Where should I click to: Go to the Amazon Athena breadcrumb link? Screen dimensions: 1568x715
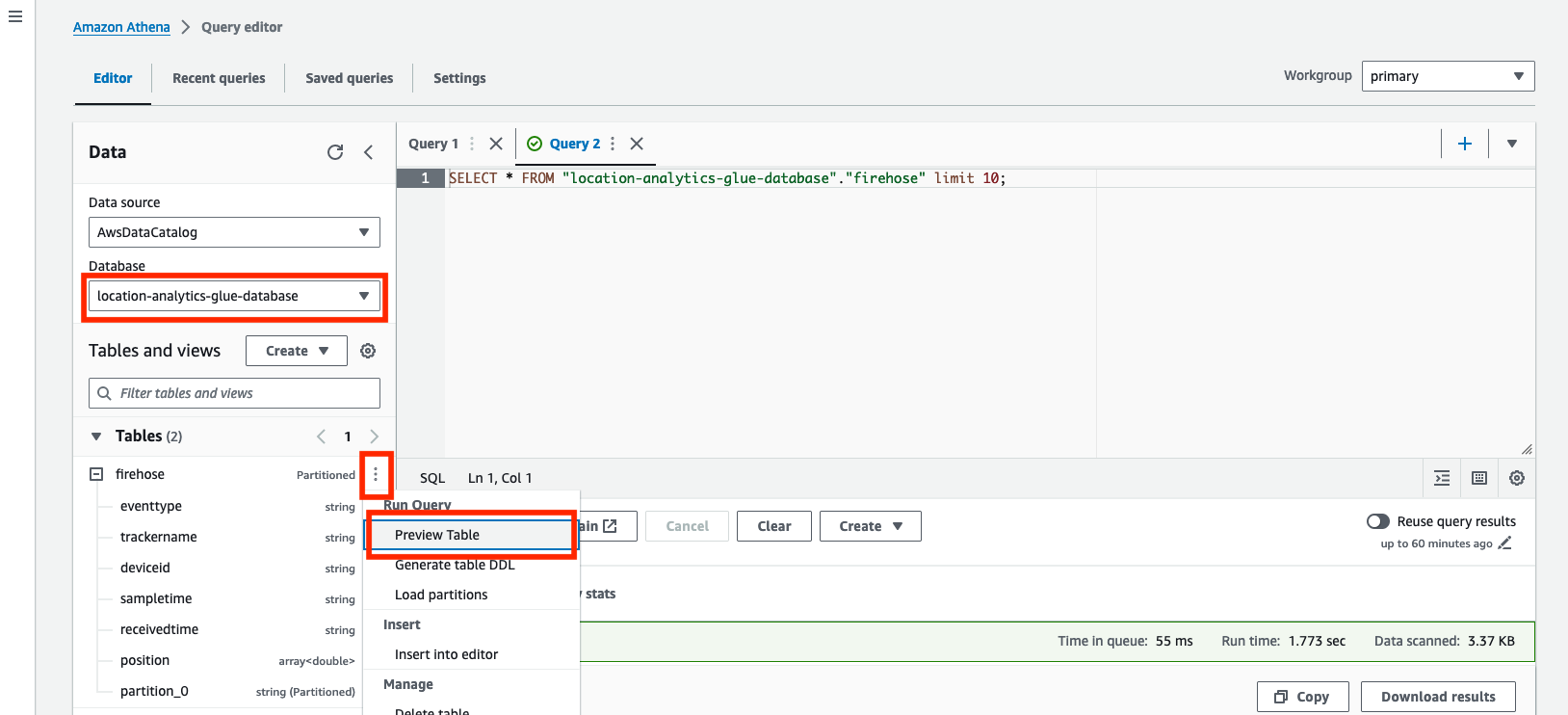[121, 27]
